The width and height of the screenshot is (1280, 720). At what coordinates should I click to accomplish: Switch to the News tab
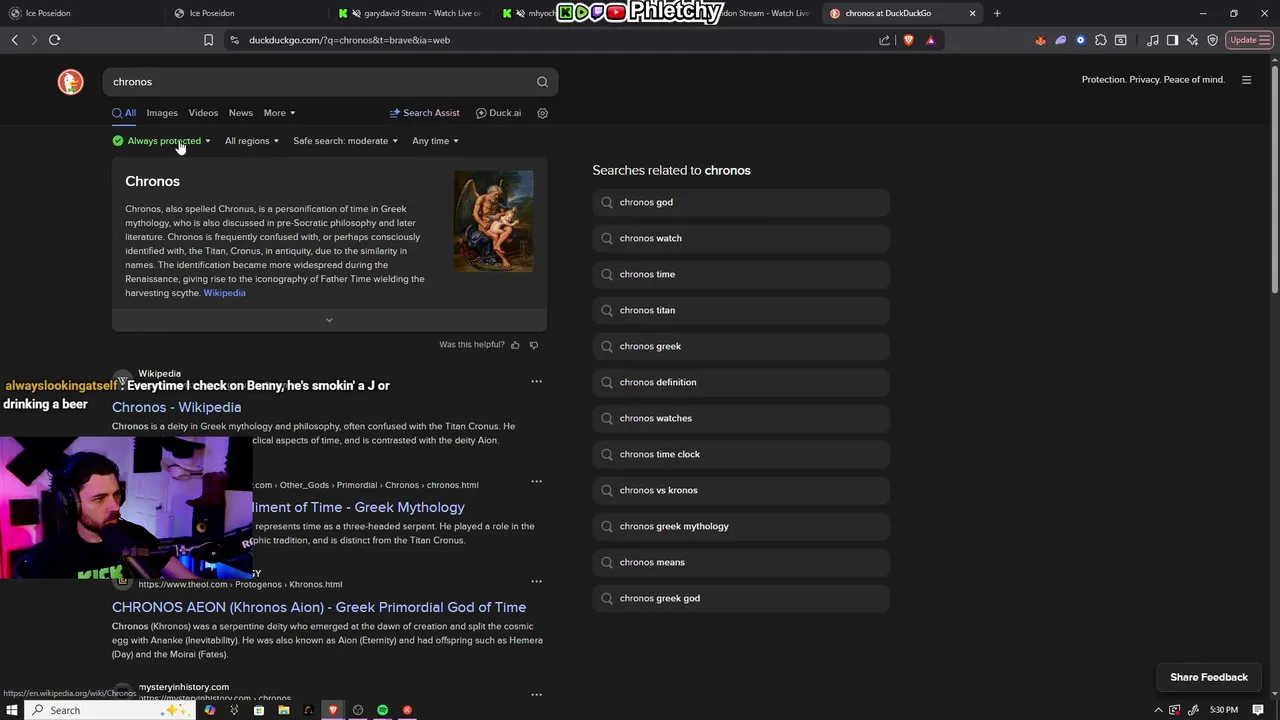tap(241, 113)
